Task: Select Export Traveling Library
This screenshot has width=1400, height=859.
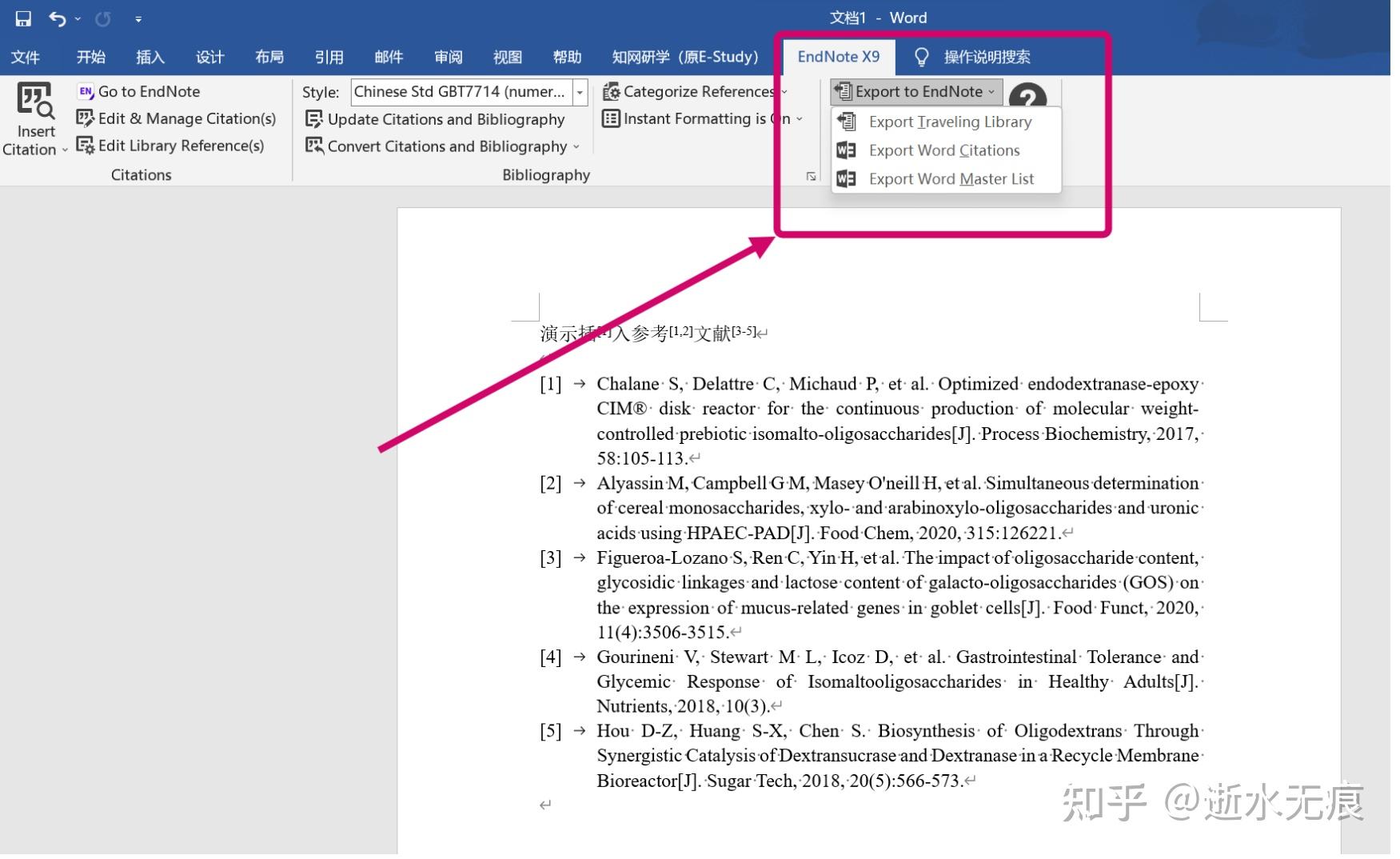Action: pos(949,122)
